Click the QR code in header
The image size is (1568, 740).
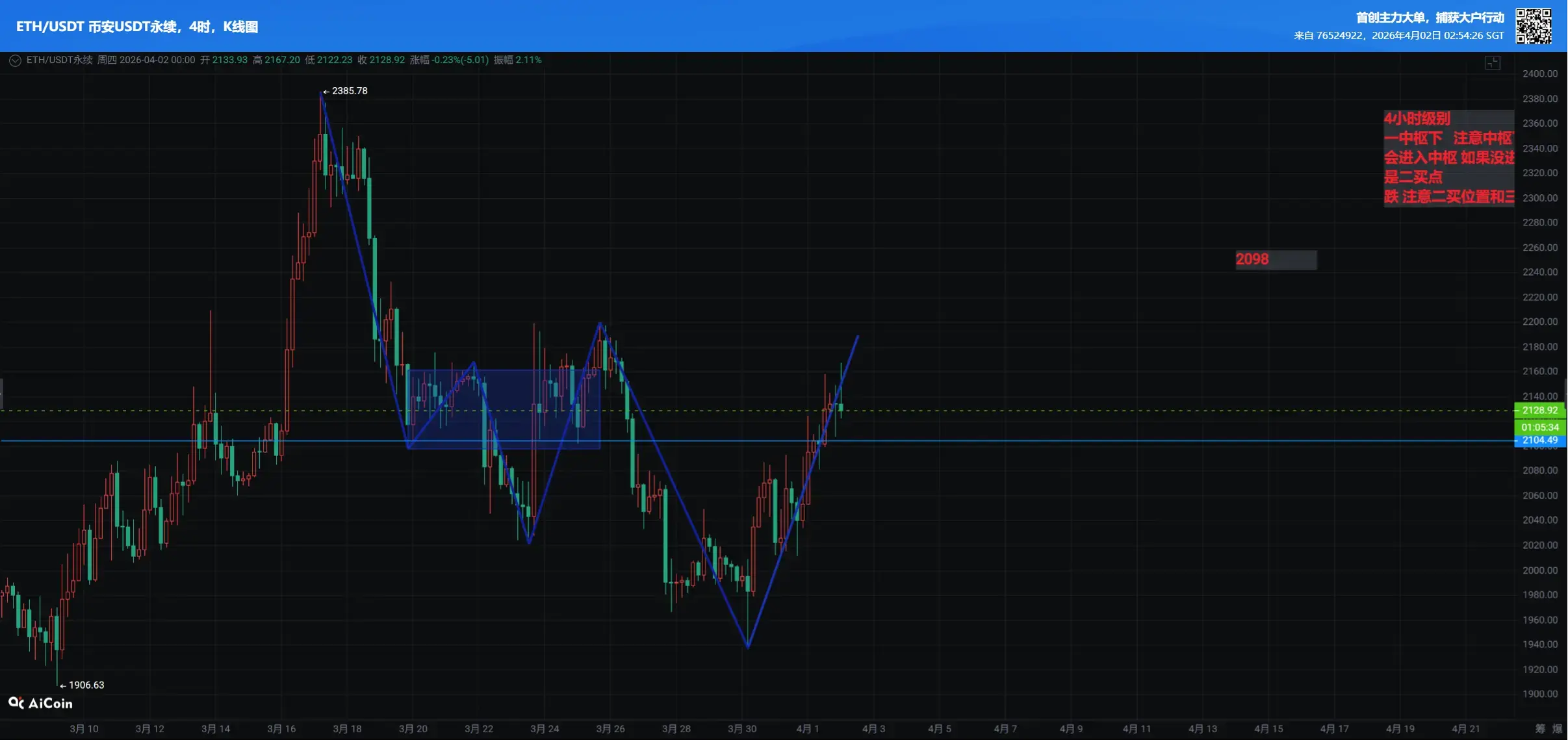[1533, 26]
